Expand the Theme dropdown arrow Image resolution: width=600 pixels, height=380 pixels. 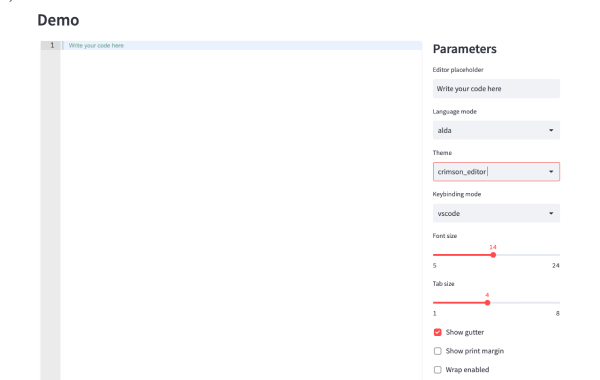(x=551, y=171)
